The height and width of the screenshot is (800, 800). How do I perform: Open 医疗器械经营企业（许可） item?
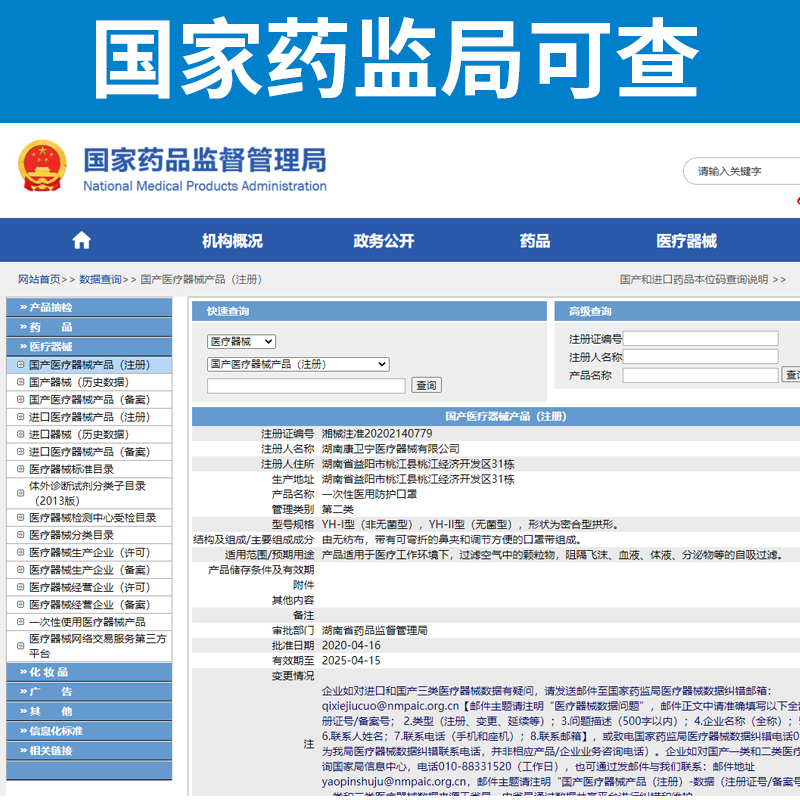(x=89, y=587)
